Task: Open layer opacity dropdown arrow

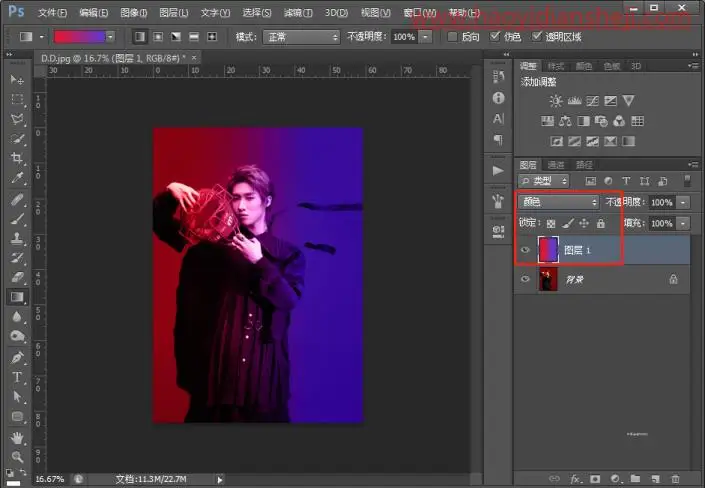Action: 683,202
